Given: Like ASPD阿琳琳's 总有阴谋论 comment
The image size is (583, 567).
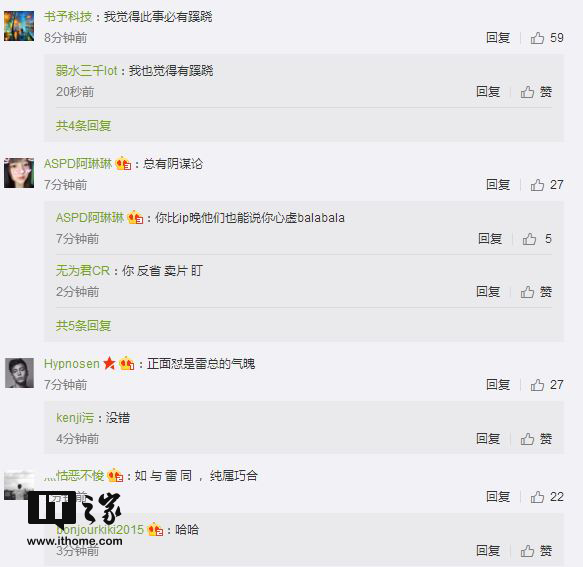Looking at the screenshot, I should [547, 184].
